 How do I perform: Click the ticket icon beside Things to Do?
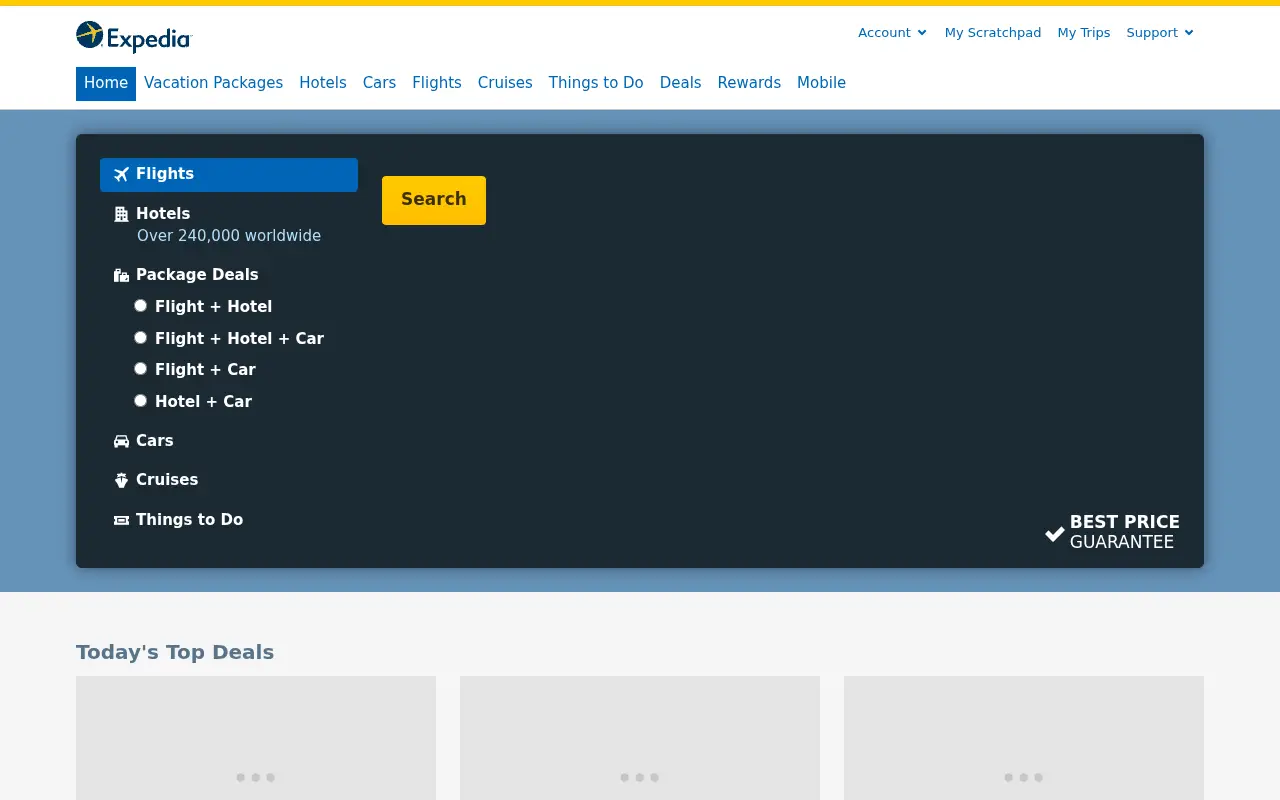pos(122,520)
